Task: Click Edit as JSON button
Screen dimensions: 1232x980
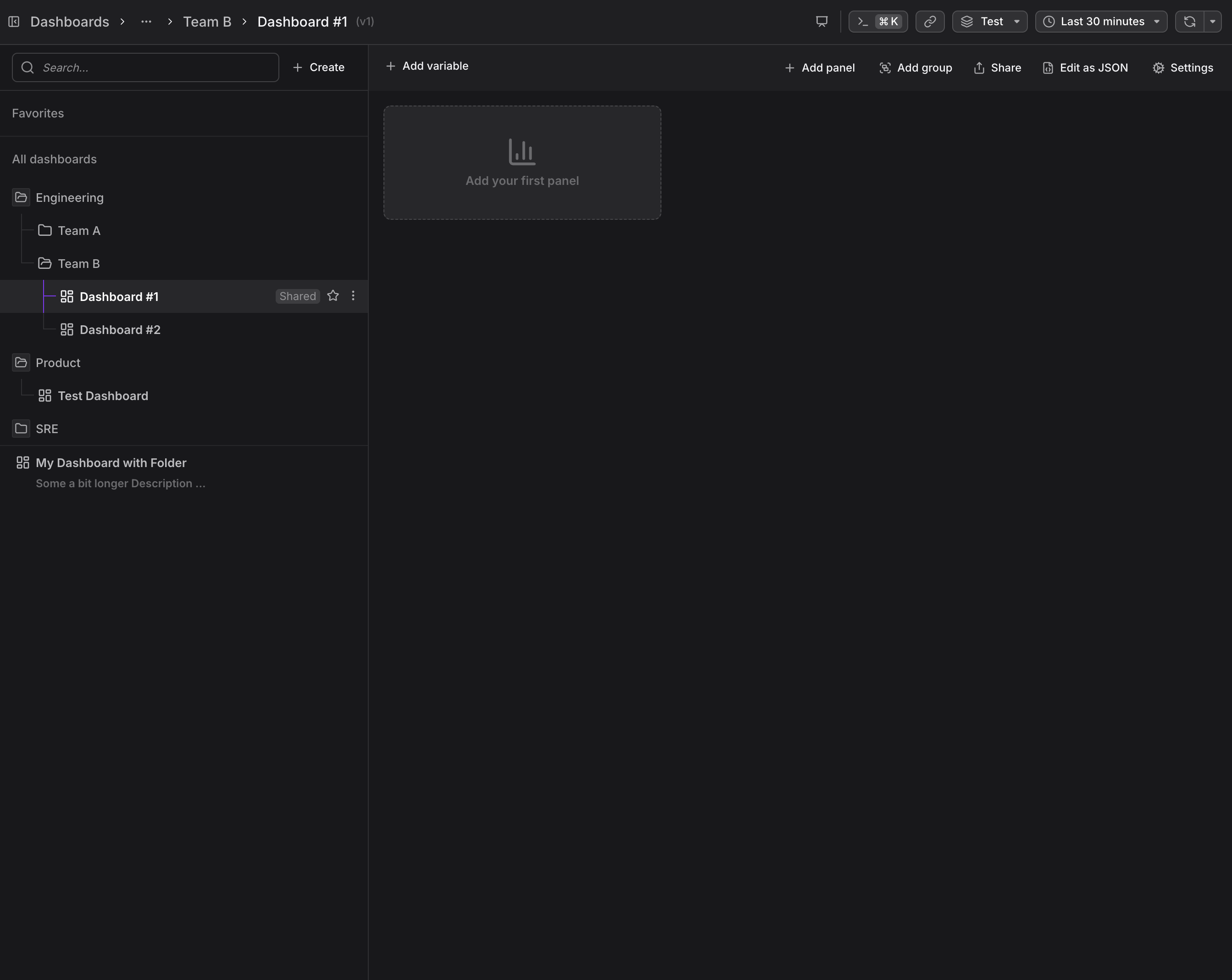Action: [x=1085, y=68]
